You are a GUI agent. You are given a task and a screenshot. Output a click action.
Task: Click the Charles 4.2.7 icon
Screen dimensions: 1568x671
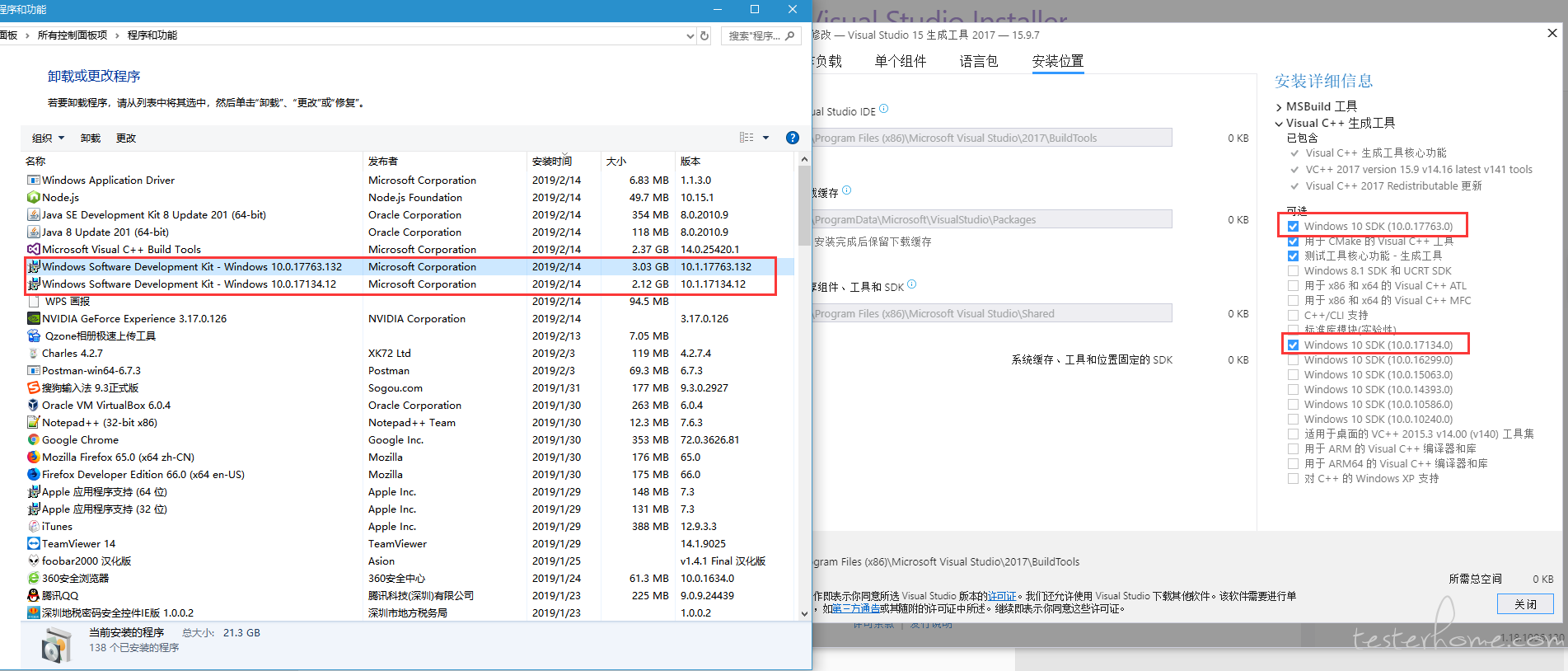pyautogui.click(x=34, y=353)
